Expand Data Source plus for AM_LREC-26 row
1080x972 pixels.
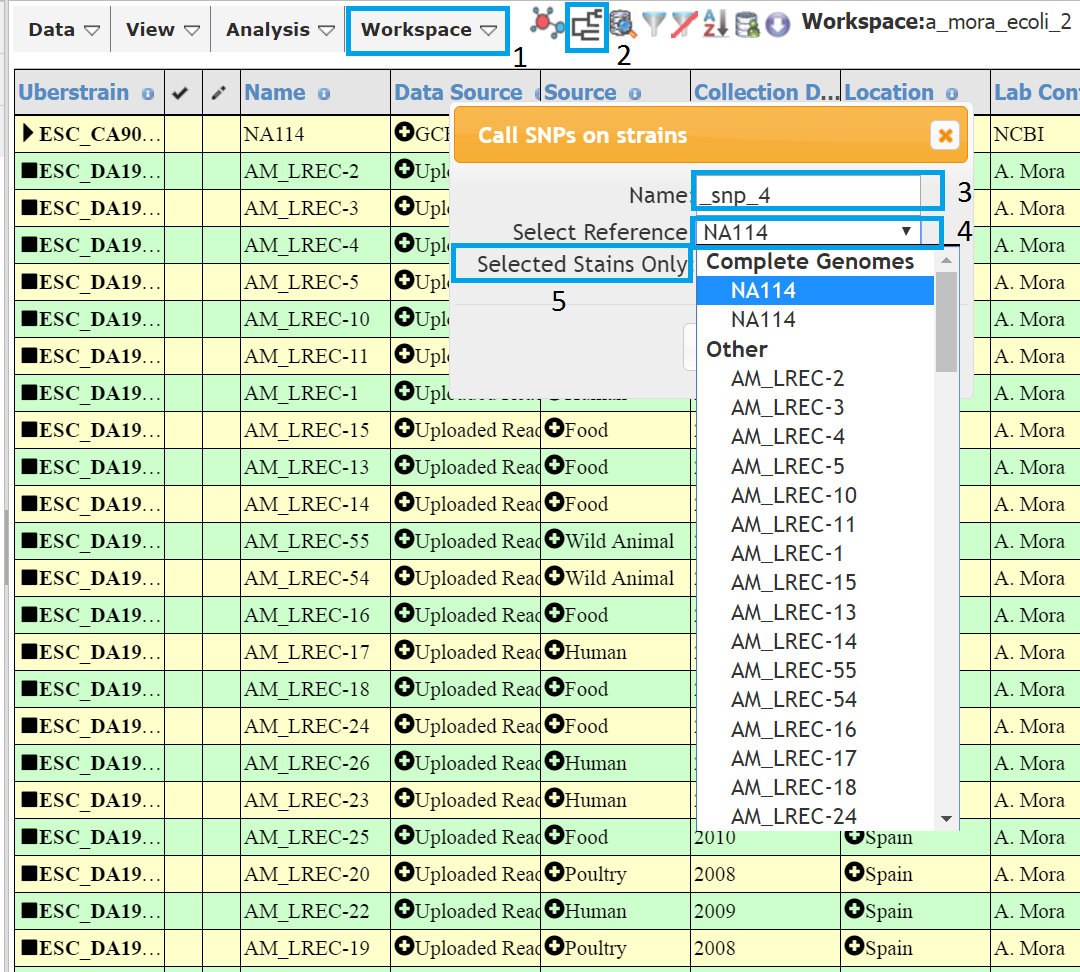tap(404, 761)
